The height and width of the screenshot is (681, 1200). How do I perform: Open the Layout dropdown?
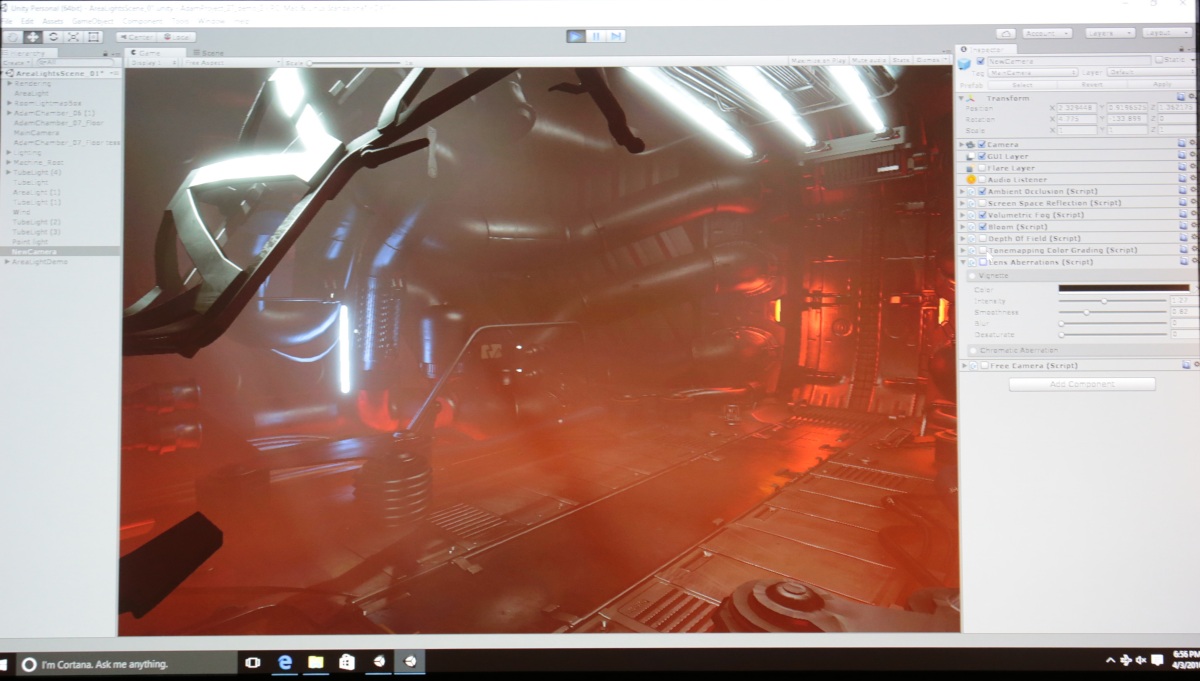point(1167,33)
